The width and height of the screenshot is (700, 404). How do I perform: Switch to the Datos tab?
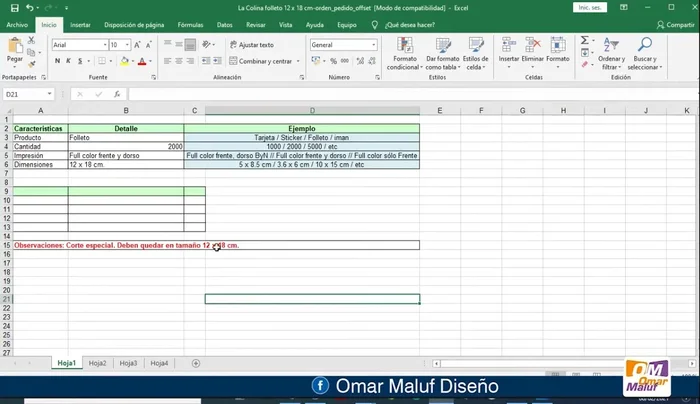coord(225,25)
